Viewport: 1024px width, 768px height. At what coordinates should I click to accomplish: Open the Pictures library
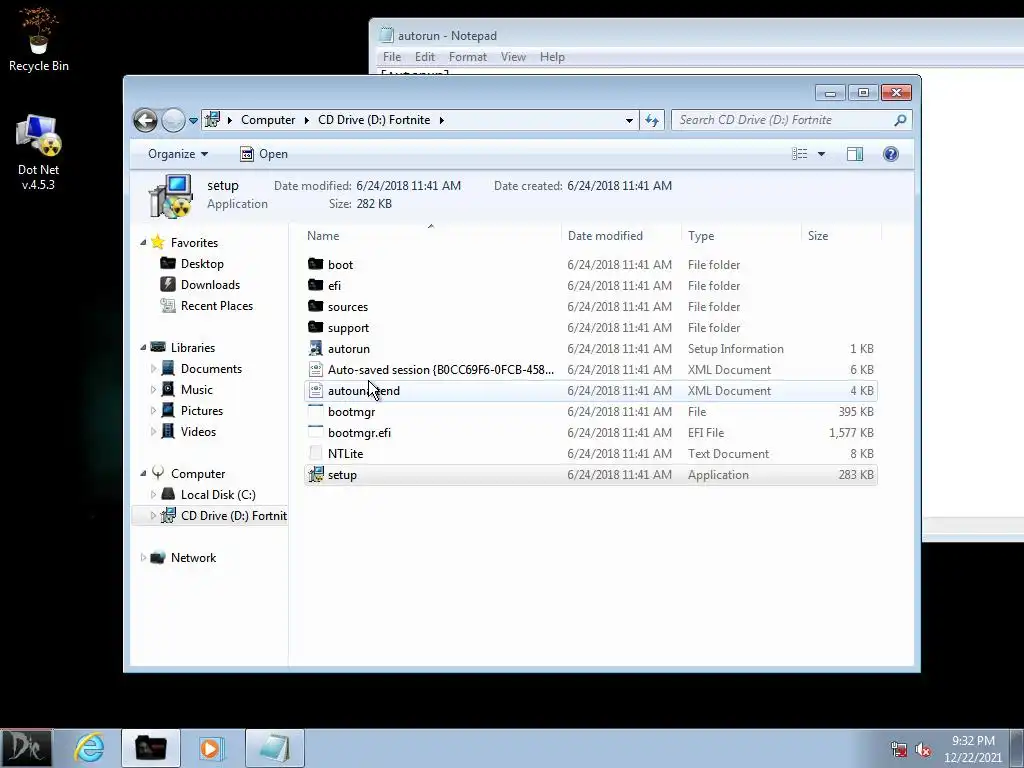[201, 411]
